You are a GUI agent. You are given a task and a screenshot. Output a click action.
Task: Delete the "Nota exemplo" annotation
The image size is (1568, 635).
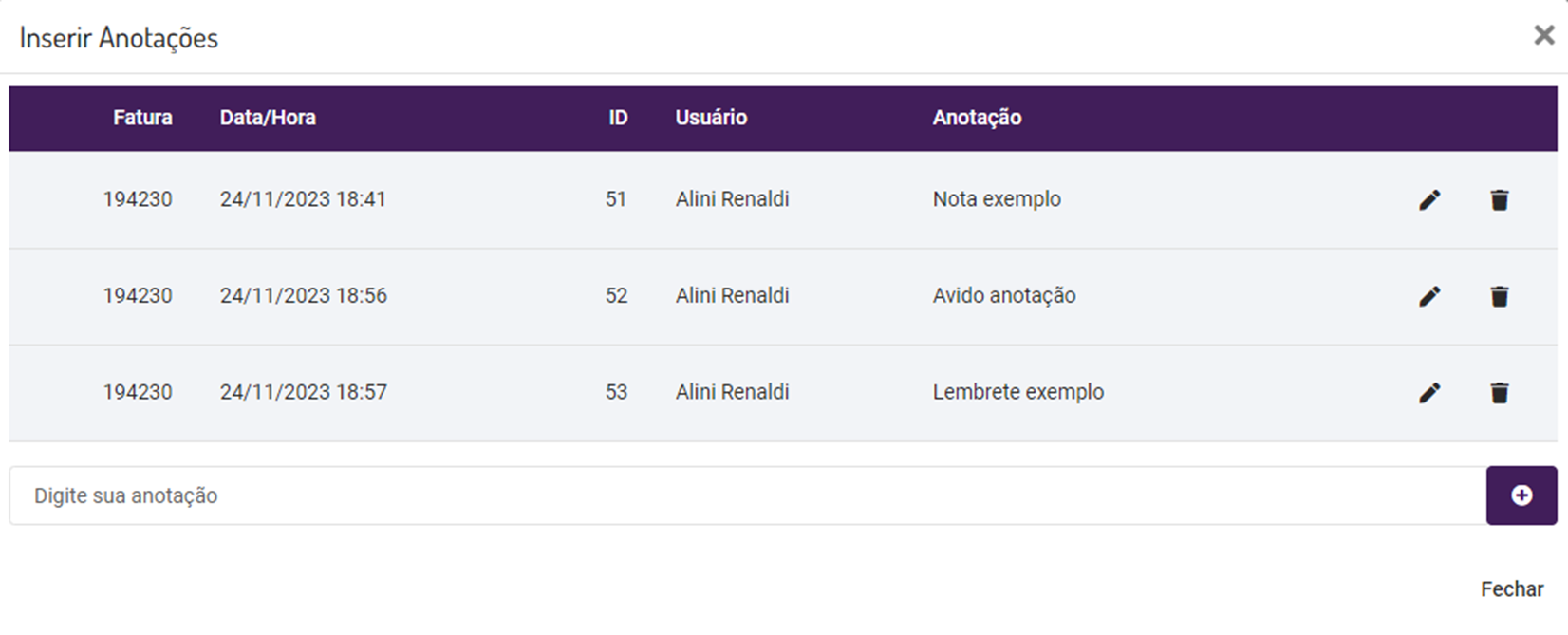[x=1500, y=200]
